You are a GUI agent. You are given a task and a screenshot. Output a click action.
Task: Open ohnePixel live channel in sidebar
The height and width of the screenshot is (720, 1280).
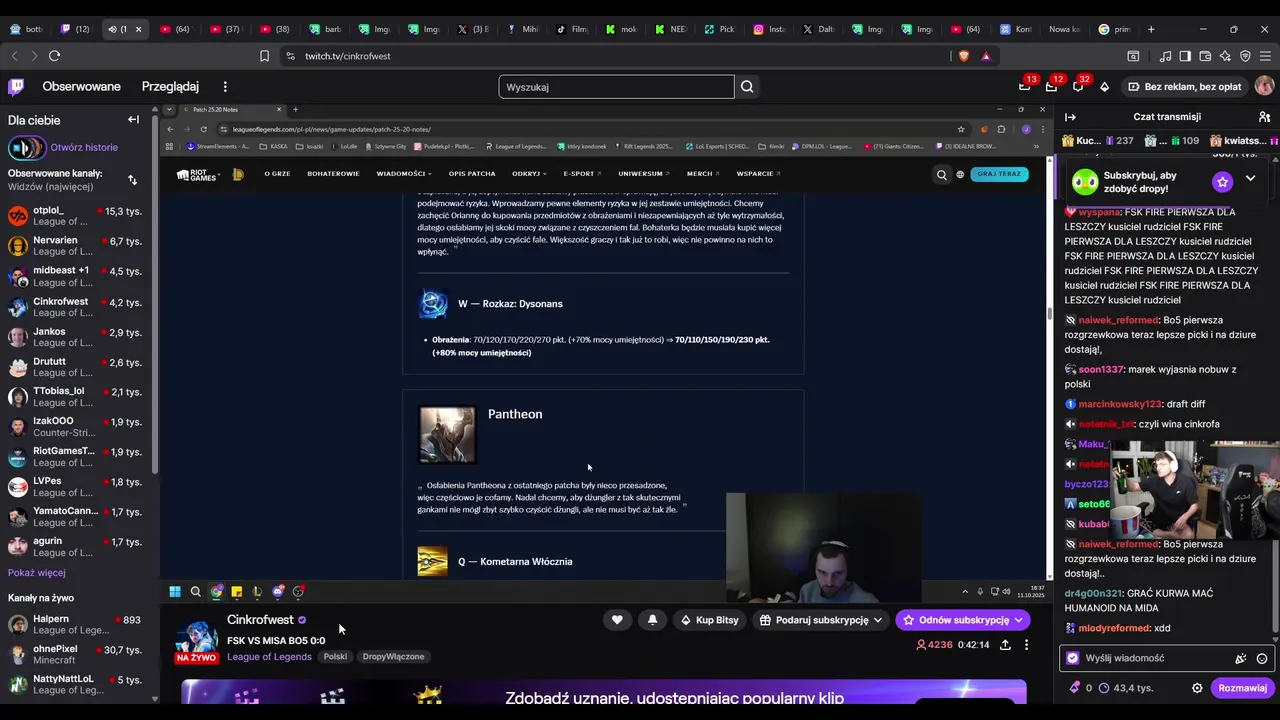pyautogui.click(x=78, y=655)
